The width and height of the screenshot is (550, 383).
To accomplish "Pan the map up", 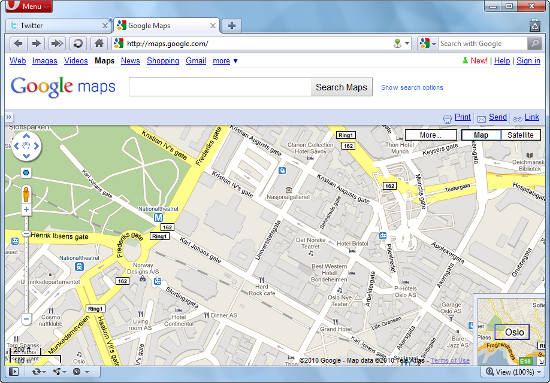I will [x=27, y=136].
